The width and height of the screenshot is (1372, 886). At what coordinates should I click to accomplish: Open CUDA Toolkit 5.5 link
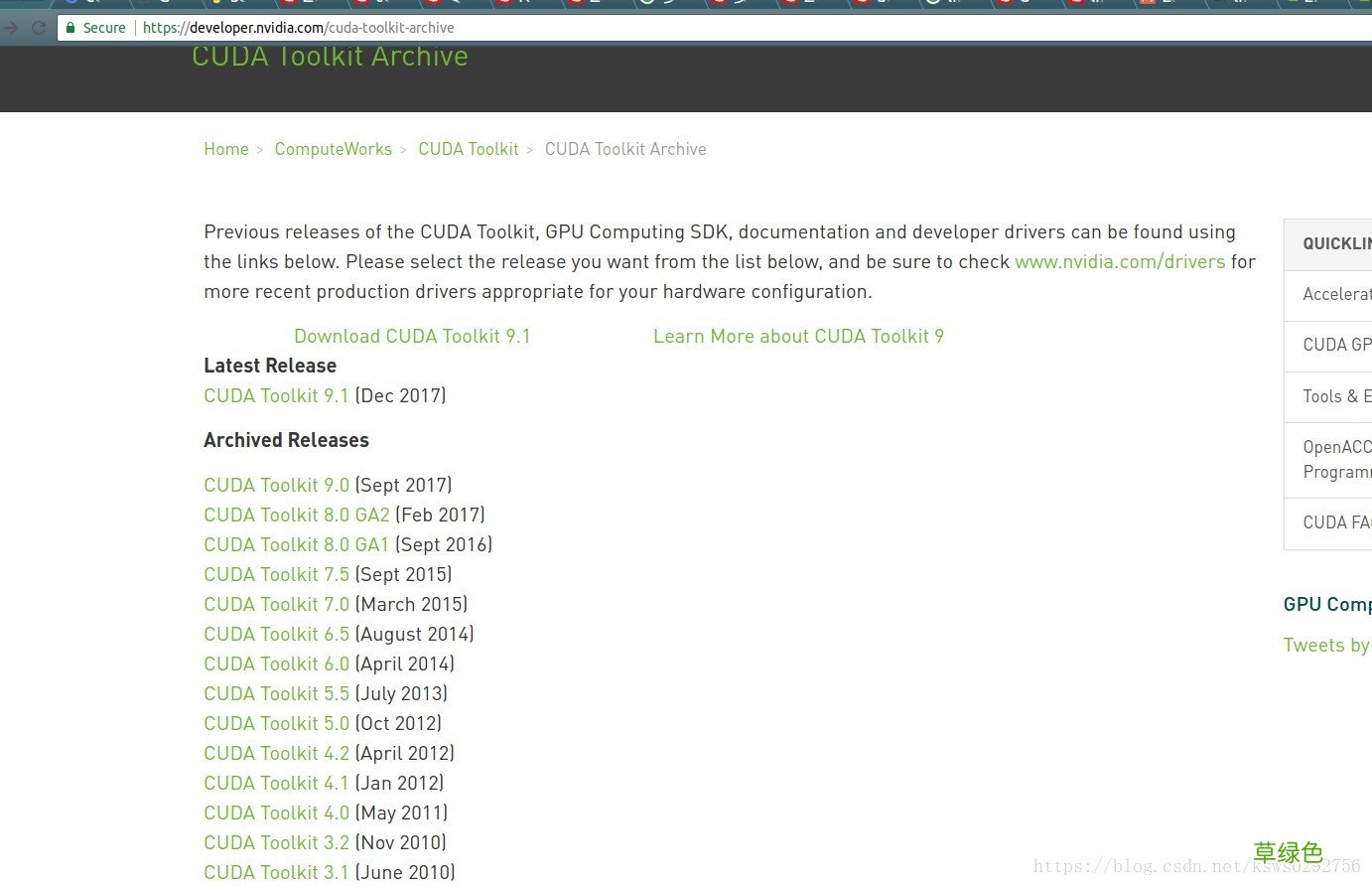pyautogui.click(x=277, y=694)
